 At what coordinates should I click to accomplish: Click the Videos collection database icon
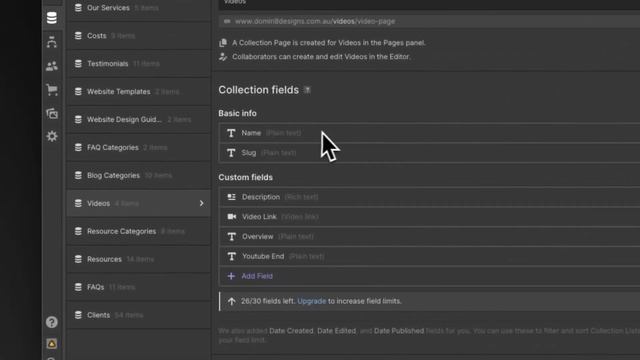78,203
